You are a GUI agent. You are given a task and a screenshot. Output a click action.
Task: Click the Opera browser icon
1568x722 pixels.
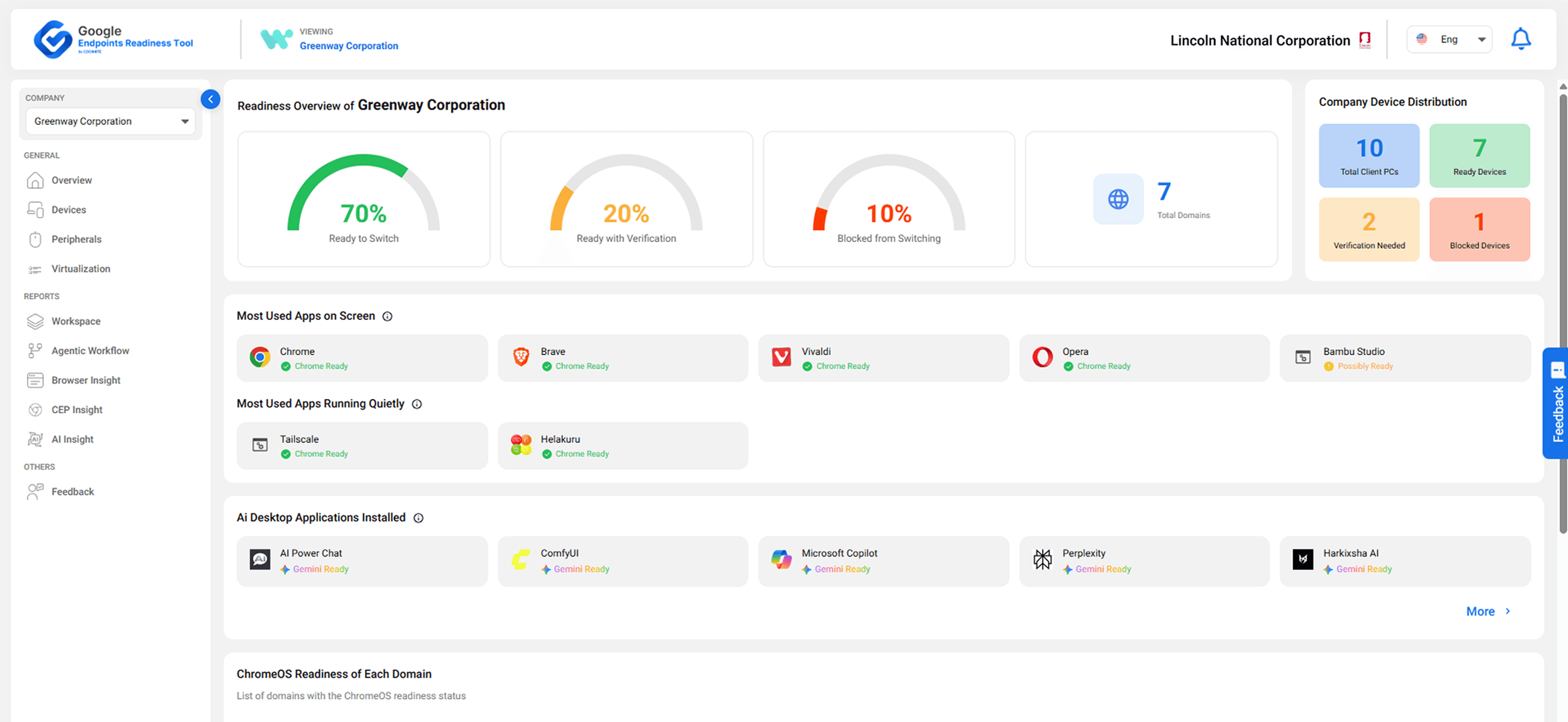click(1043, 357)
